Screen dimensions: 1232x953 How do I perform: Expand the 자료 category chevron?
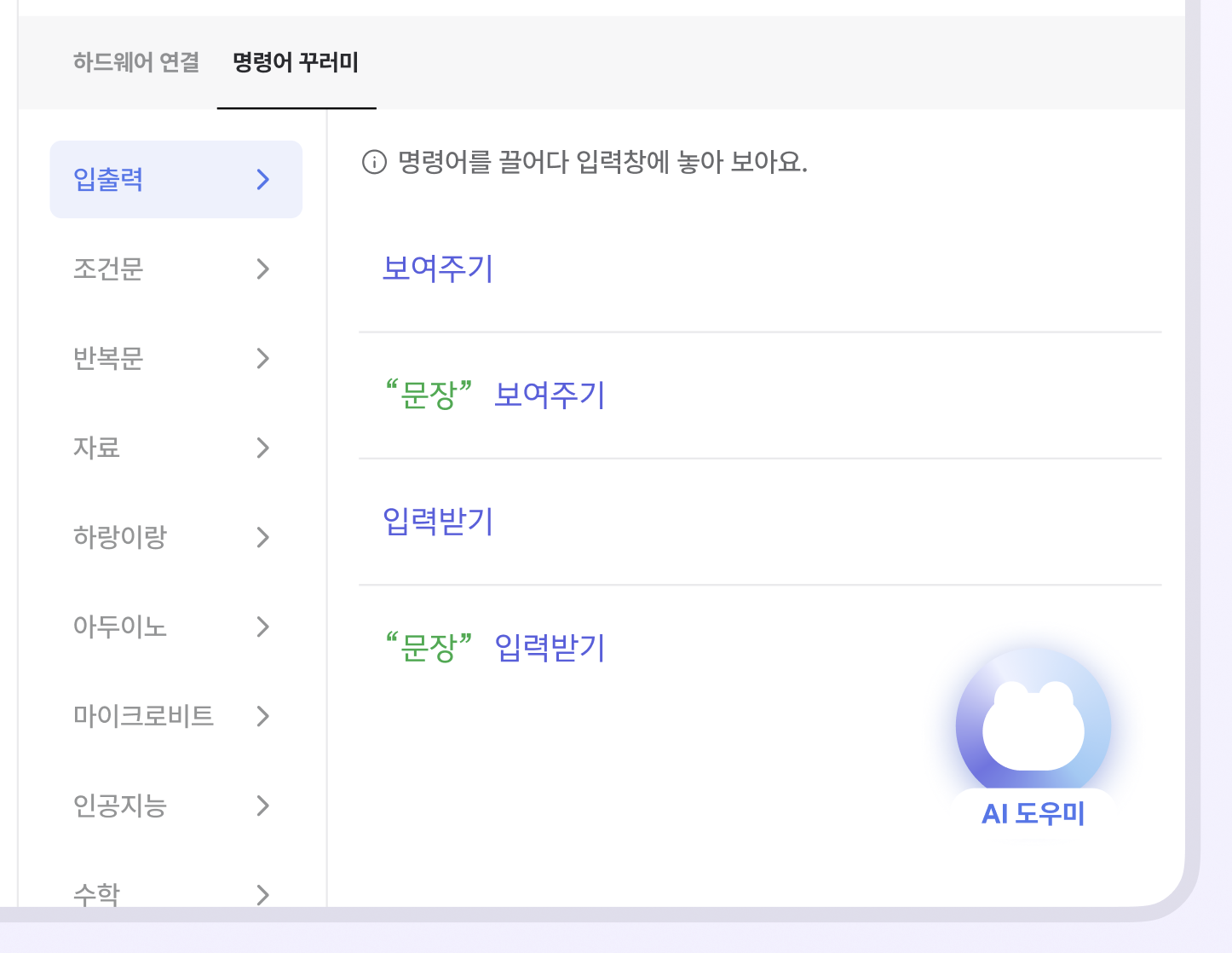263,448
